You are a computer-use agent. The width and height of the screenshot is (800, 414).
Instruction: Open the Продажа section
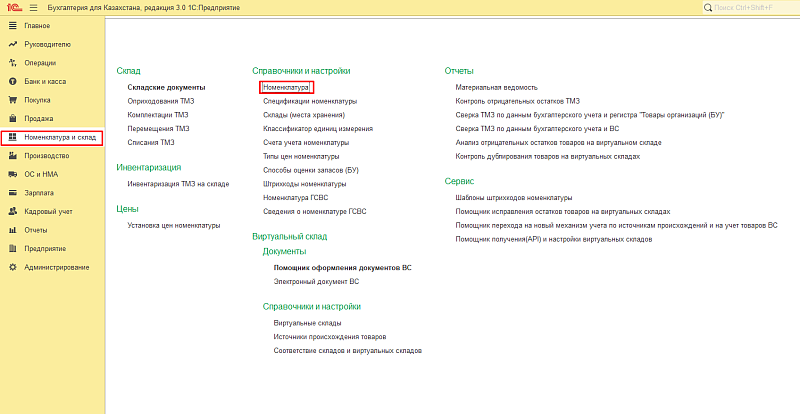point(38,119)
